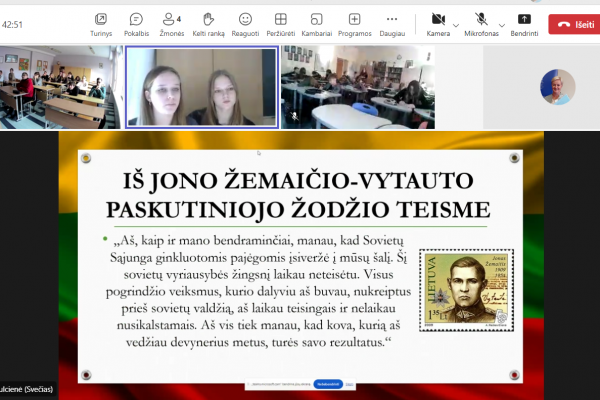Unmute the Mikrofonas microphone
Image resolution: width=600 pixels, height=400 pixels.
pos(481,25)
